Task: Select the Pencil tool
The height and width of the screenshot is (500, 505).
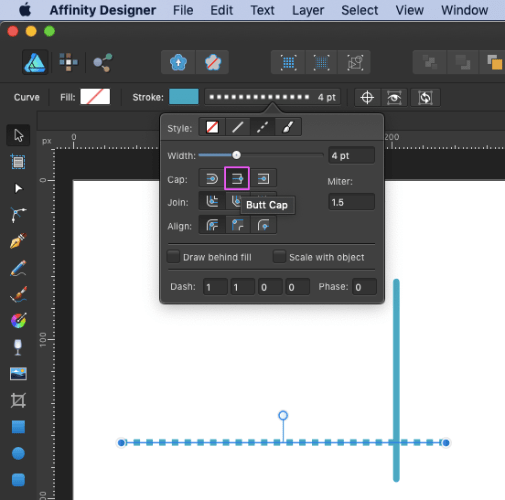Action: coord(18,268)
